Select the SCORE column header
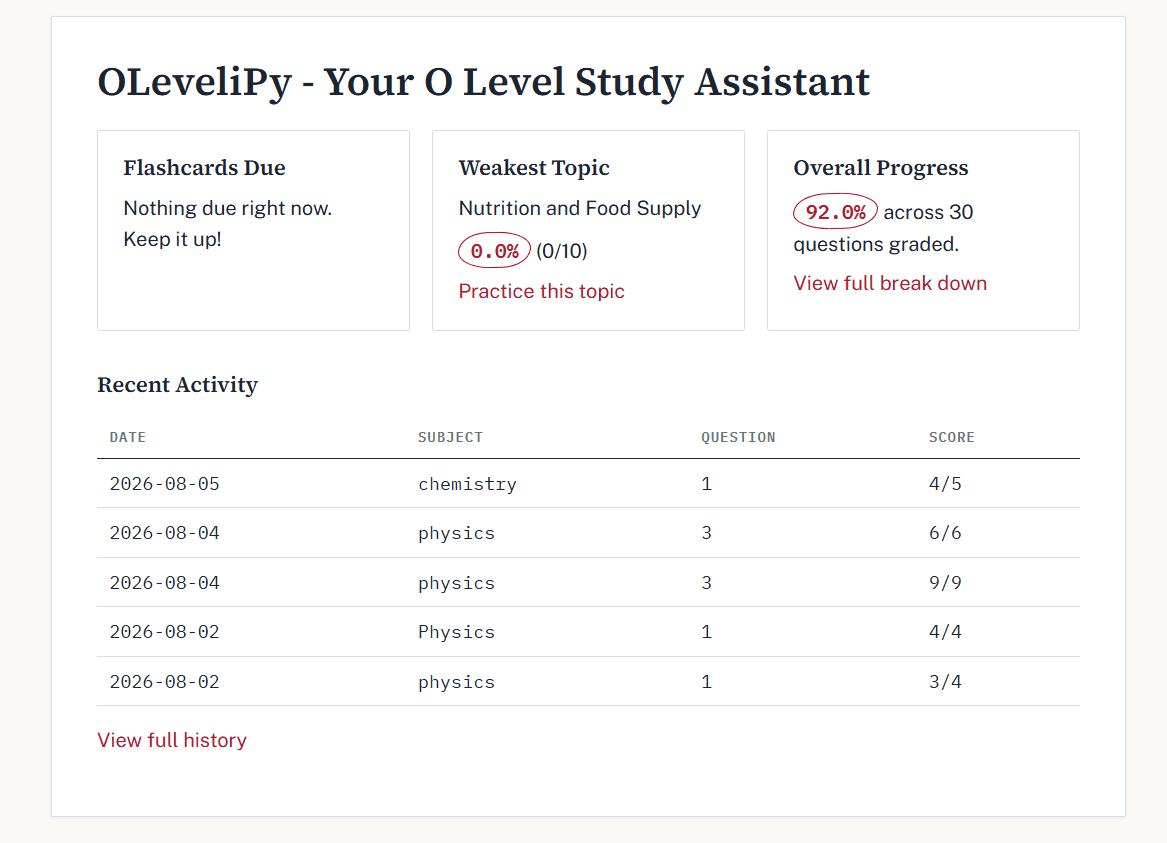 tap(951, 437)
